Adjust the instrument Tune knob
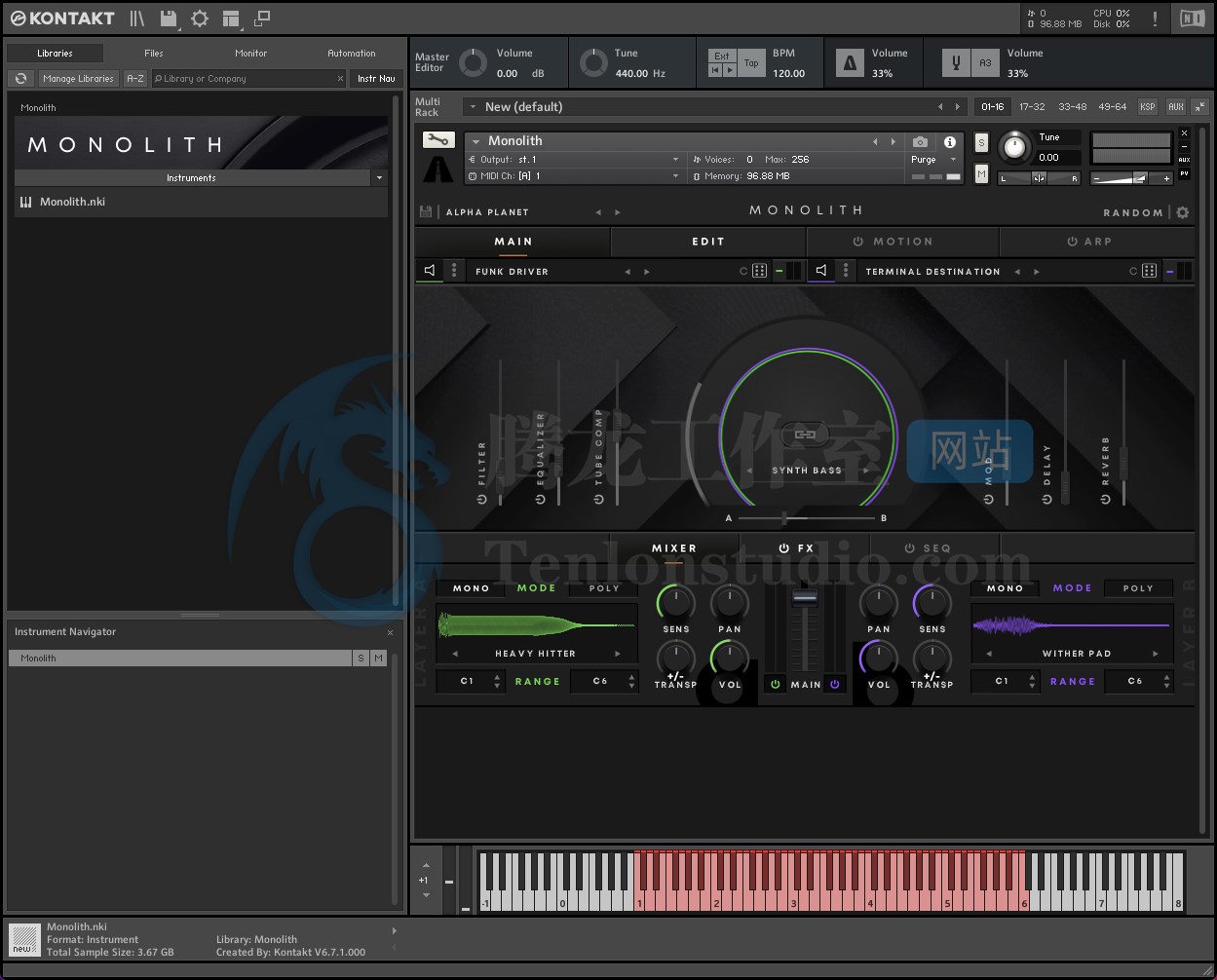Image resolution: width=1217 pixels, height=980 pixels. [x=1015, y=147]
